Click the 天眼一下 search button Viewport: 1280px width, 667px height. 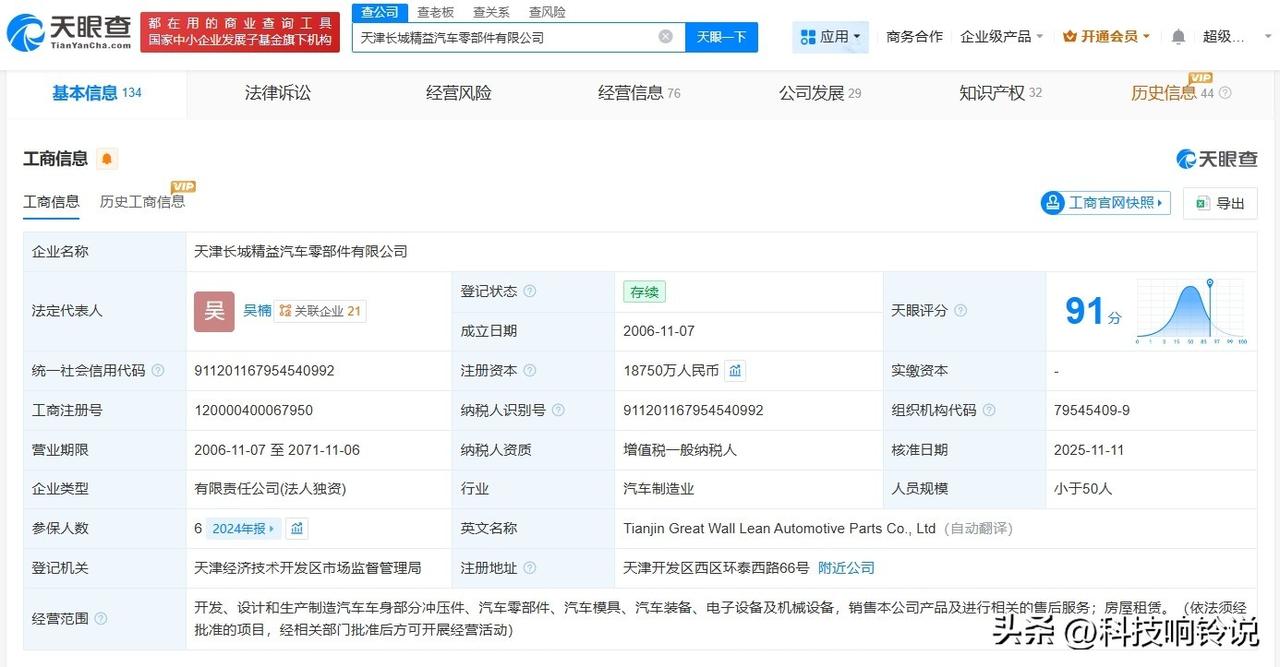click(x=721, y=37)
